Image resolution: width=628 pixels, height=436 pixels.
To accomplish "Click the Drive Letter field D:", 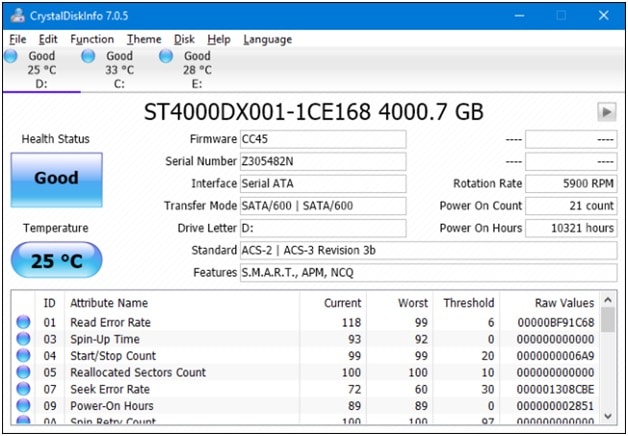I will pos(323,228).
